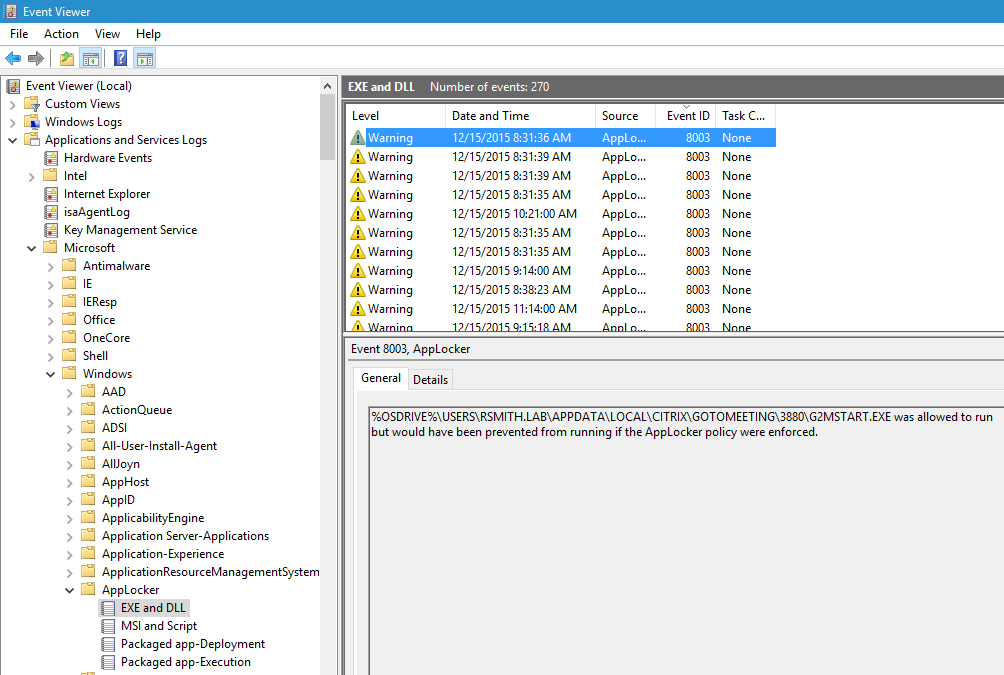Select the Hardware Events log icon
Viewport: 1004px width, 675px height.
51,158
